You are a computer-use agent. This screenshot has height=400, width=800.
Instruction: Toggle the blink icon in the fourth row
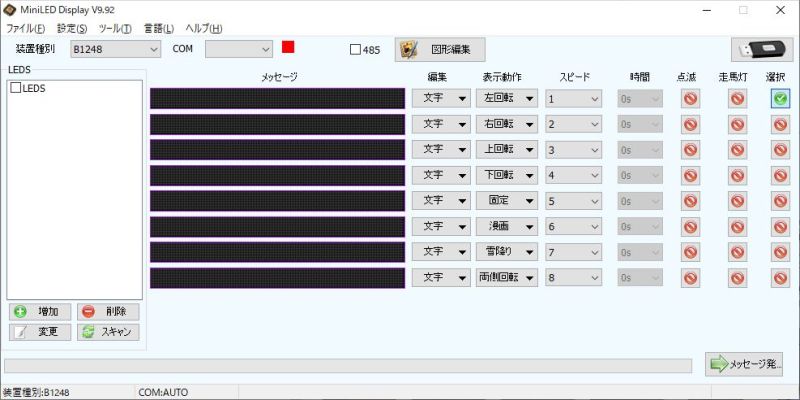click(690, 175)
